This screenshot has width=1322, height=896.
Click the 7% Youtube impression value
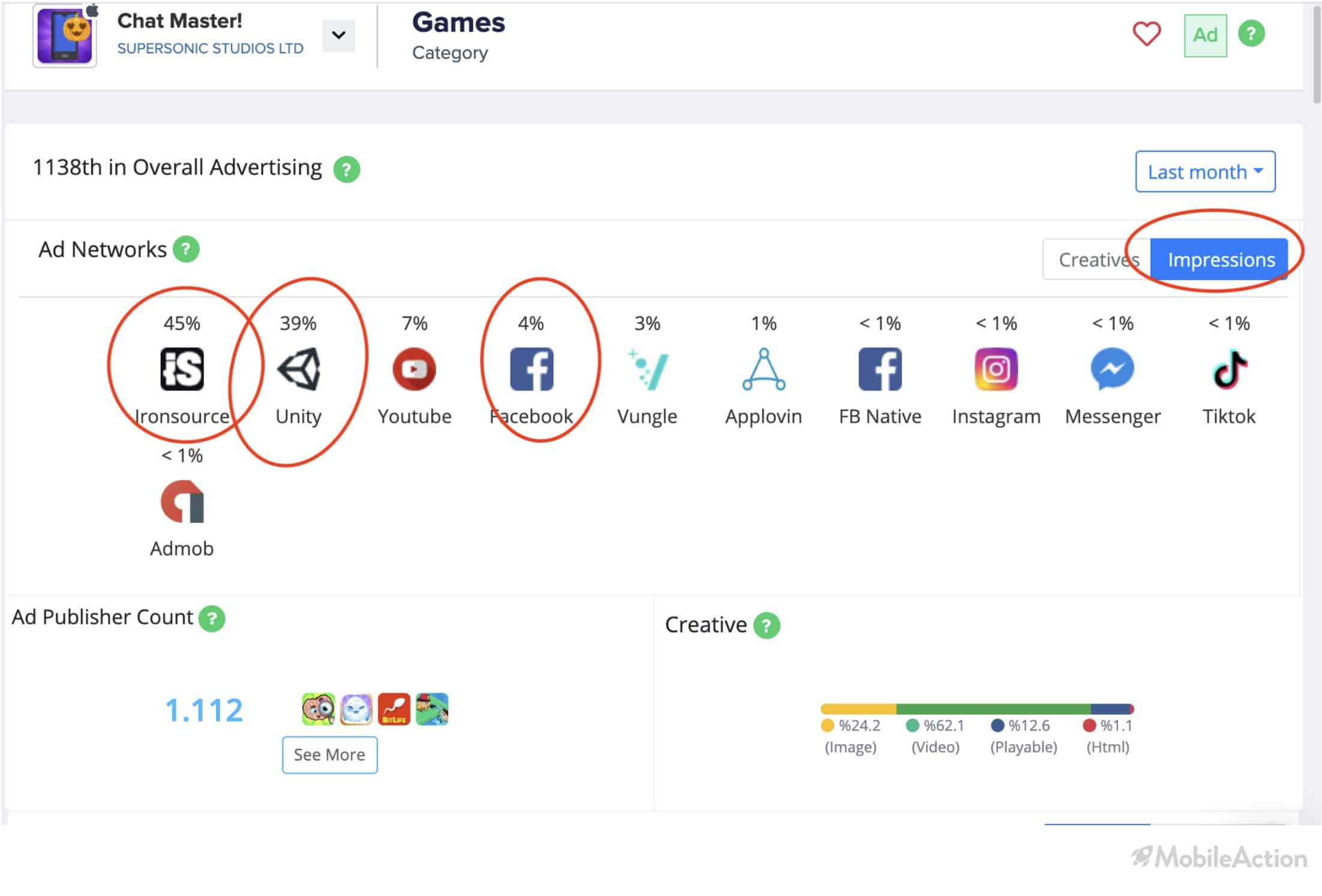[414, 323]
